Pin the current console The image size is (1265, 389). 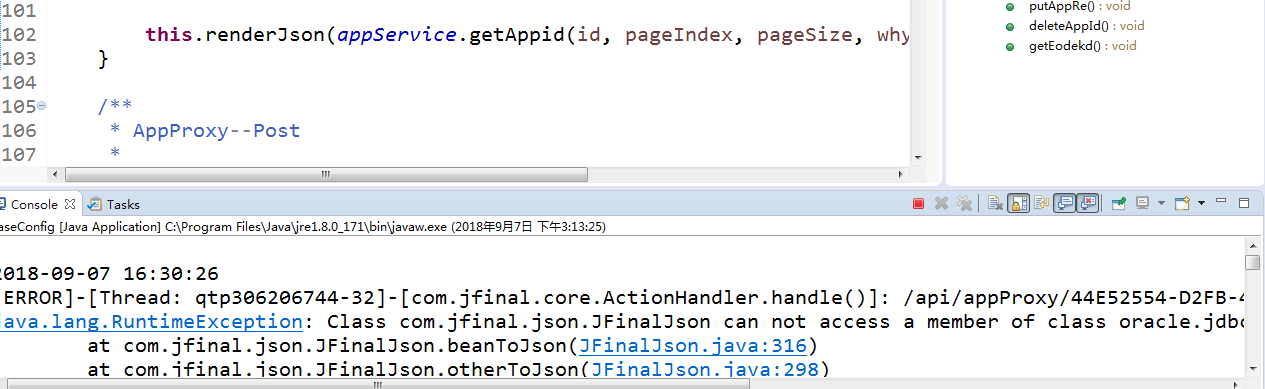(1119, 204)
